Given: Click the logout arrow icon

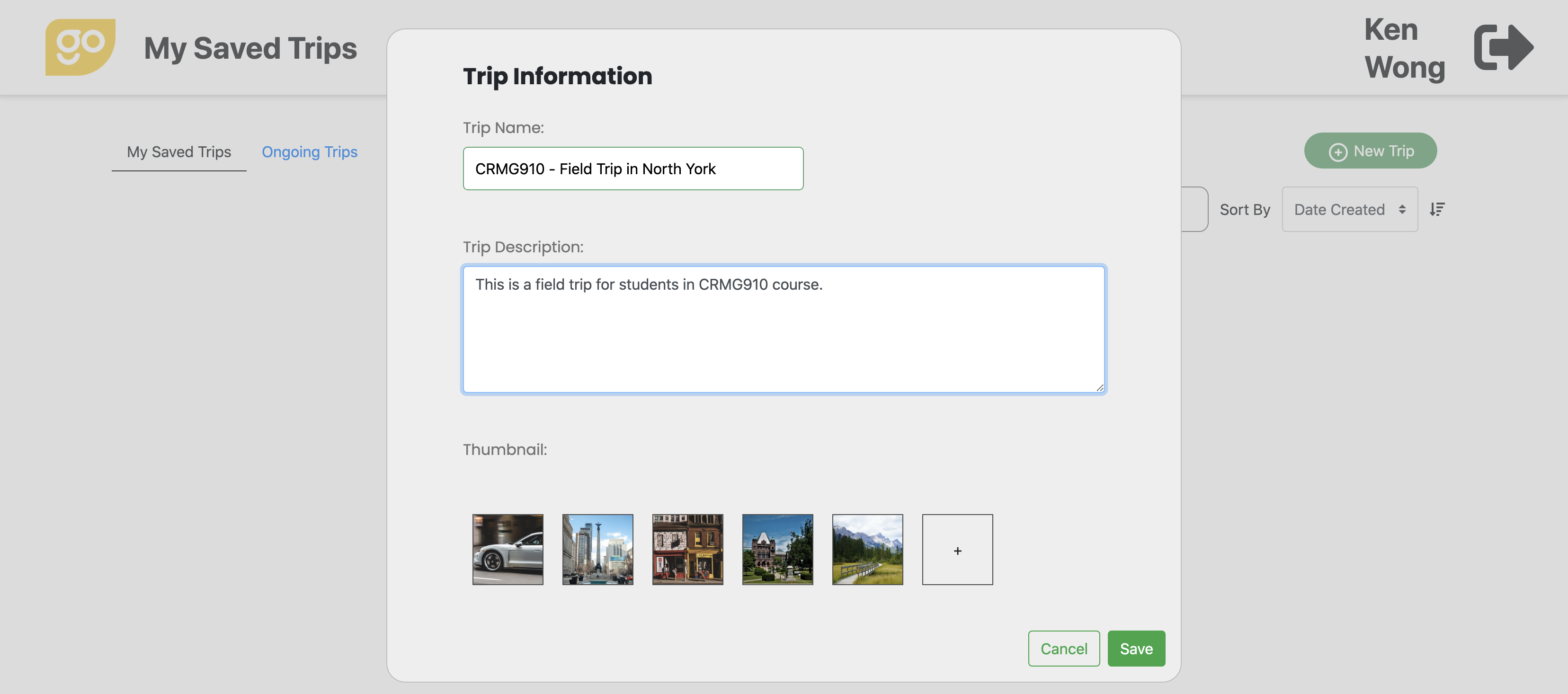Looking at the screenshot, I should pos(1503,47).
